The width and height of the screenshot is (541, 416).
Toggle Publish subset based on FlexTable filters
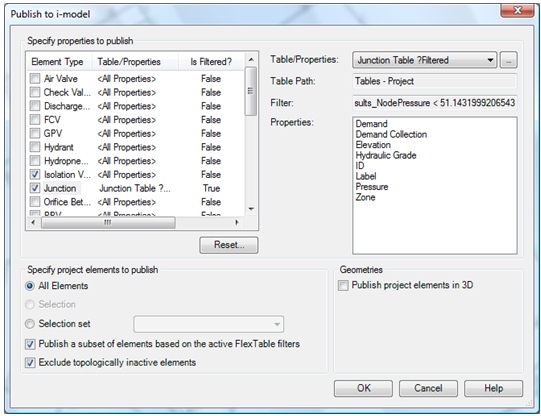click(30, 344)
